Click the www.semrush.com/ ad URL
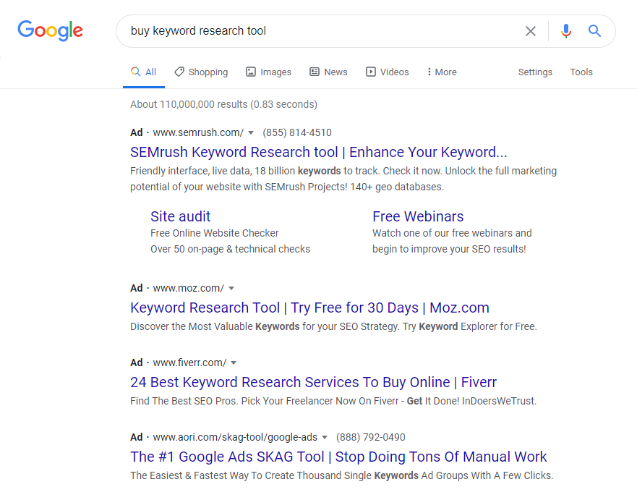The image size is (637, 500). pyautogui.click(x=198, y=133)
